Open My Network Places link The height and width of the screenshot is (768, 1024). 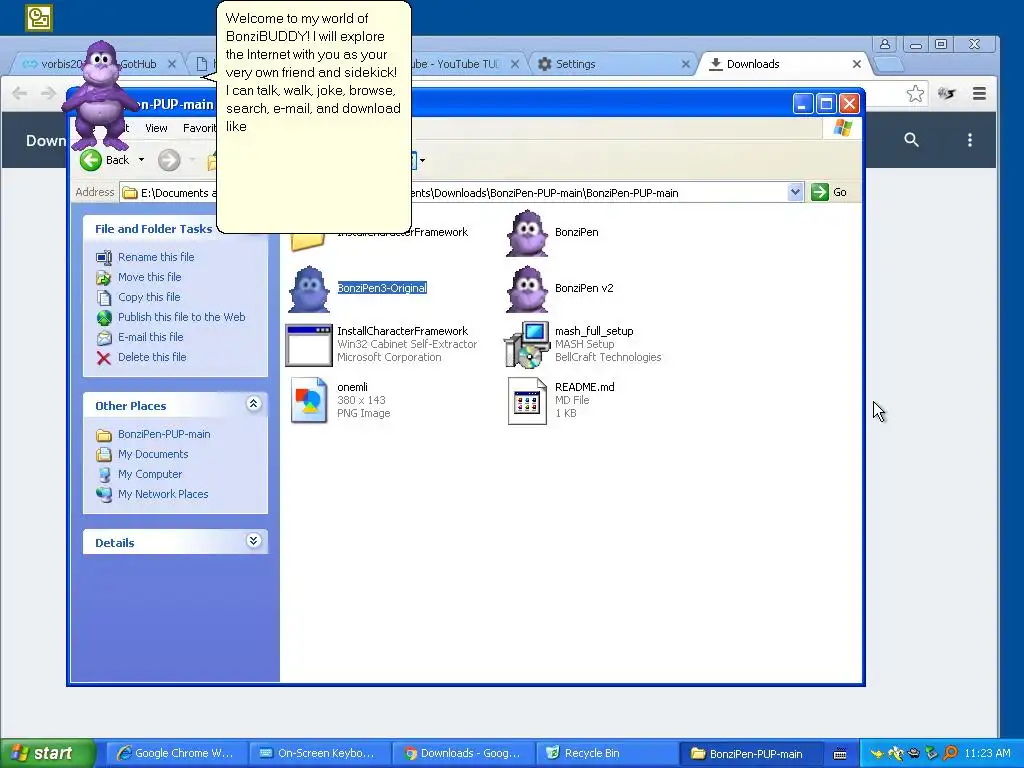[x=163, y=494]
